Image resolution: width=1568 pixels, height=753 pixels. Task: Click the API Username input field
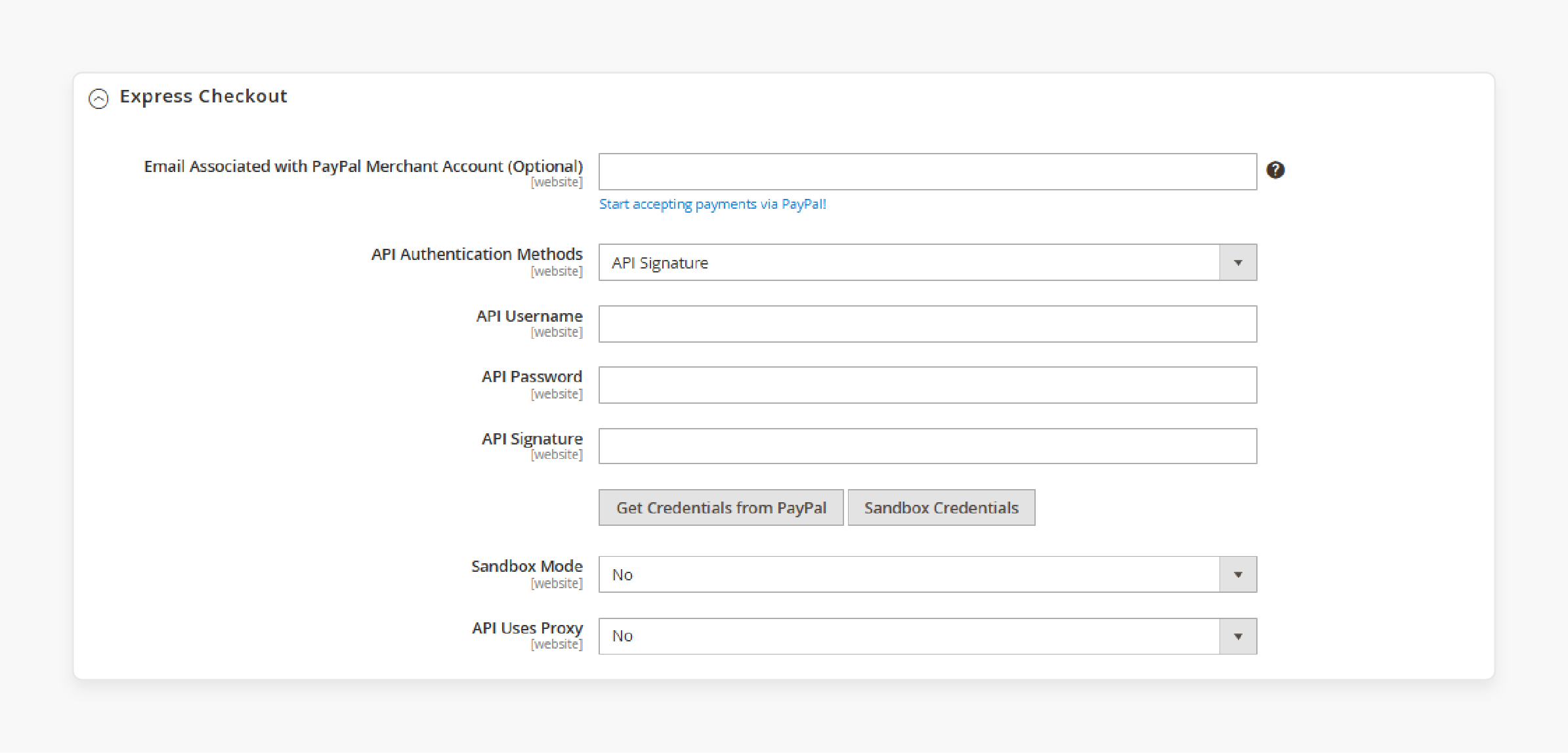(x=927, y=324)
